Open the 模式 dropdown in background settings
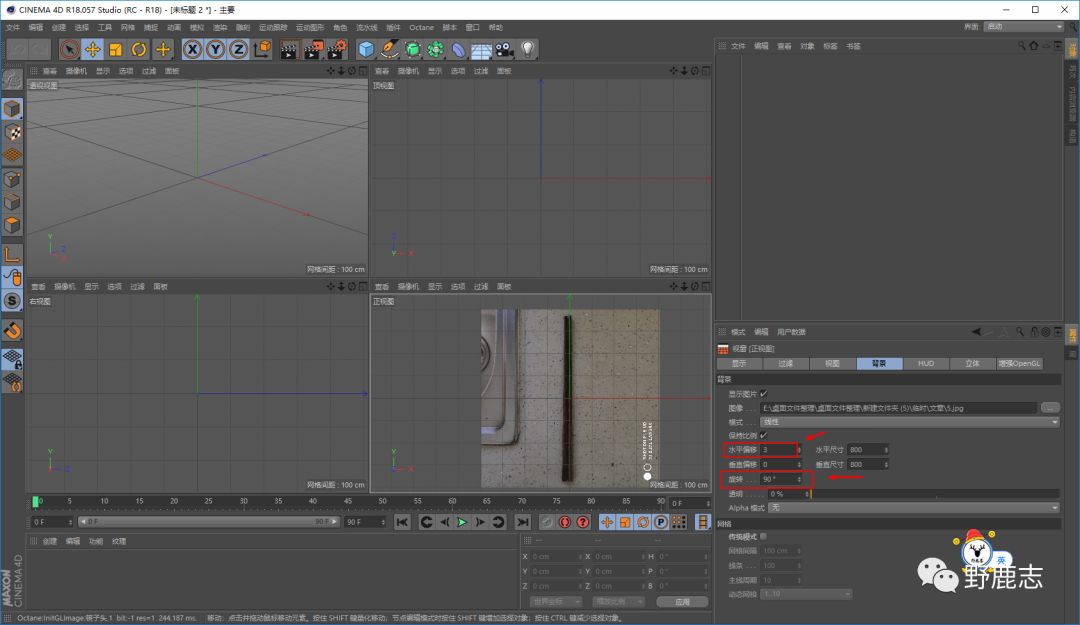 tap(908, 422)
